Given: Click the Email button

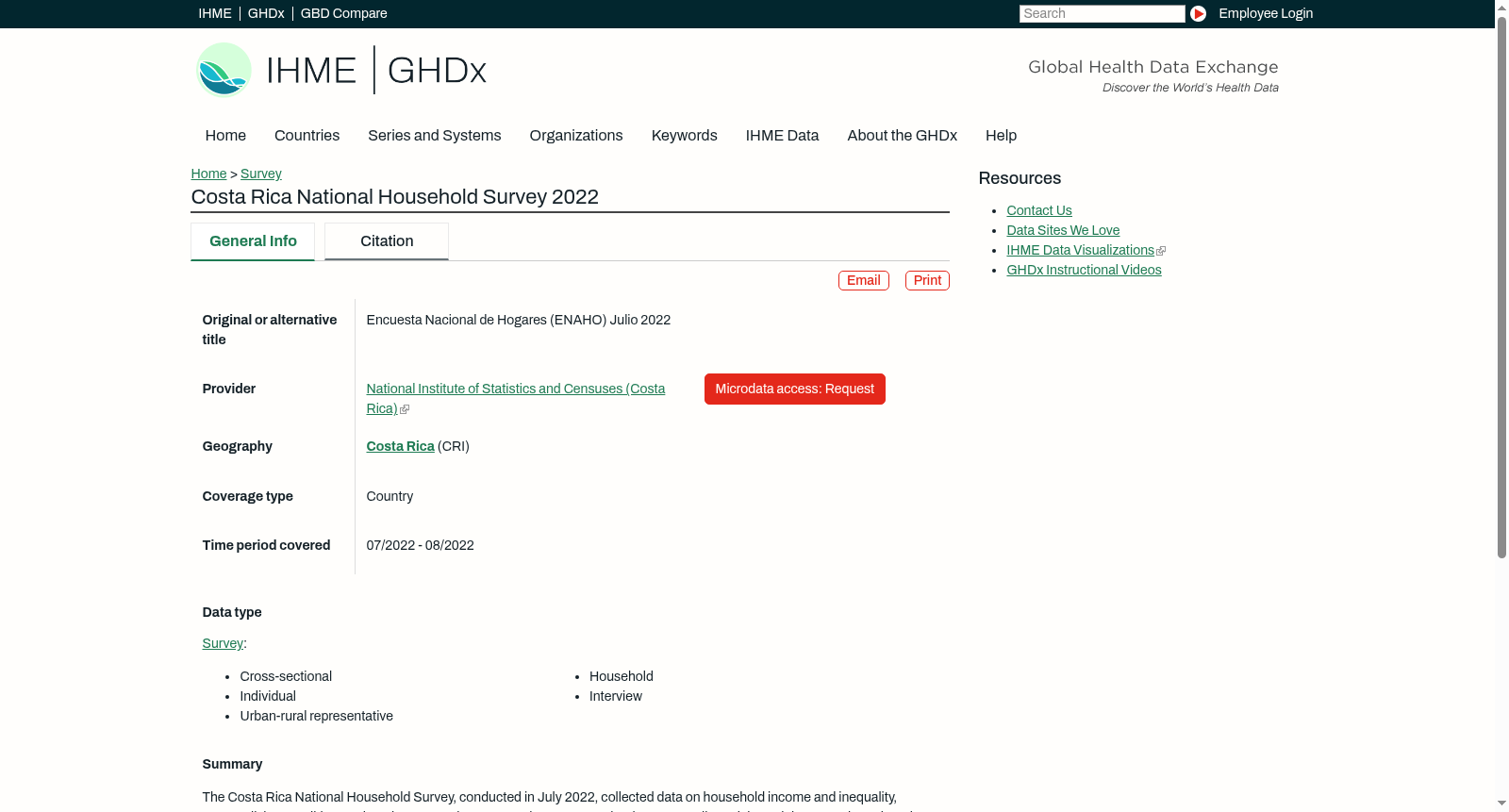Looking at the screenshot, I should tap(864, 281).
